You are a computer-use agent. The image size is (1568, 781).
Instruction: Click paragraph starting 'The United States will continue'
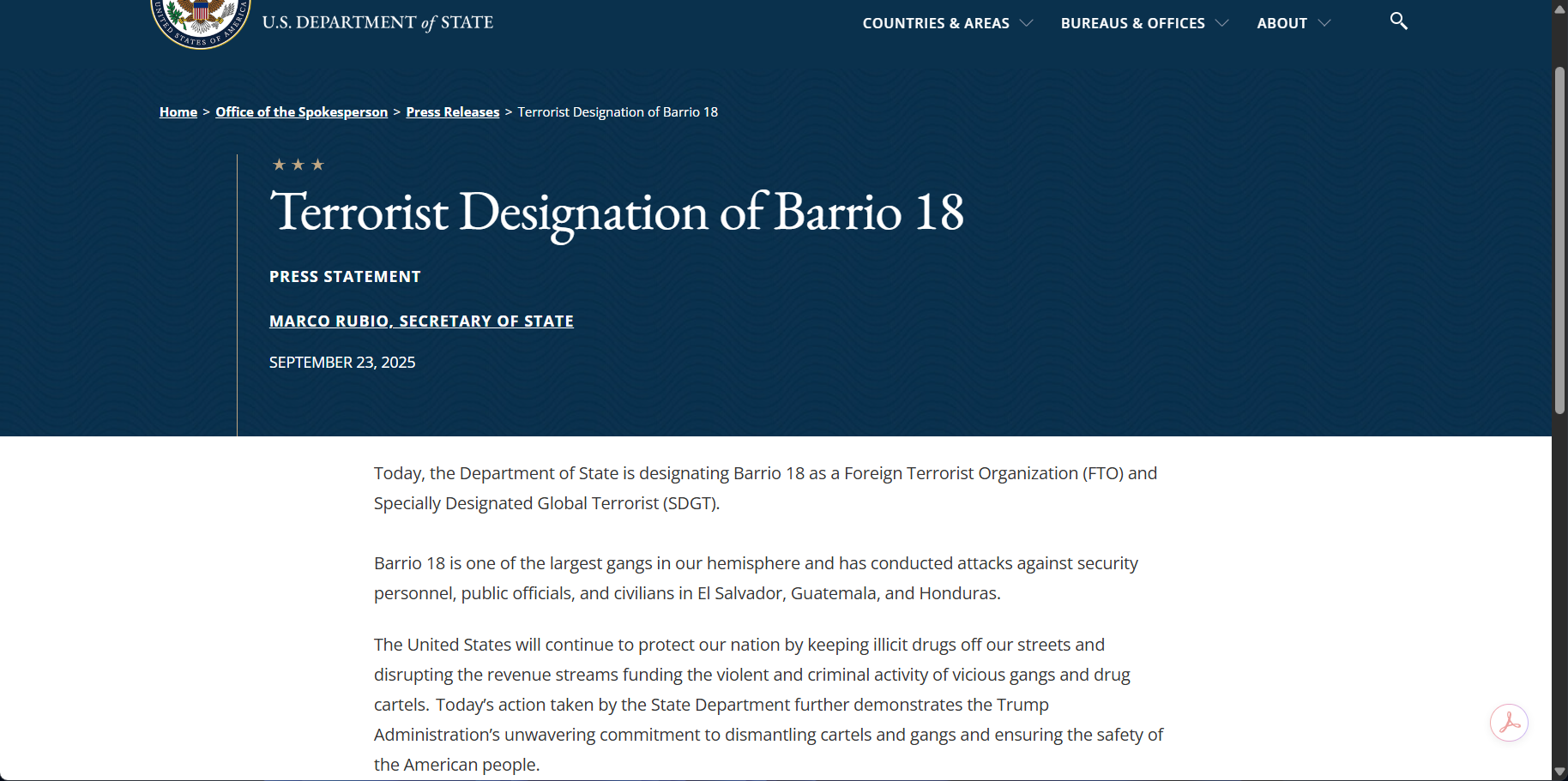click(x=769, y=704)
